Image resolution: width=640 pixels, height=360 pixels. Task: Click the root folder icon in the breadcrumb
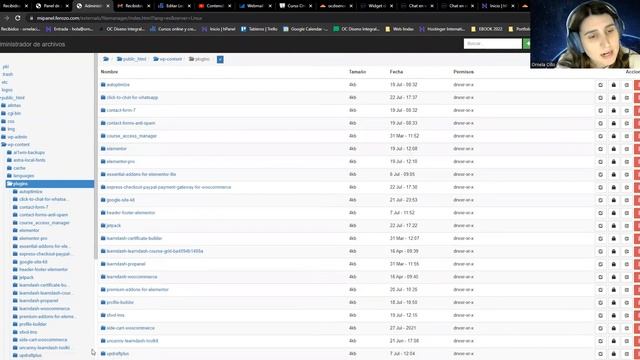point(106,59)
